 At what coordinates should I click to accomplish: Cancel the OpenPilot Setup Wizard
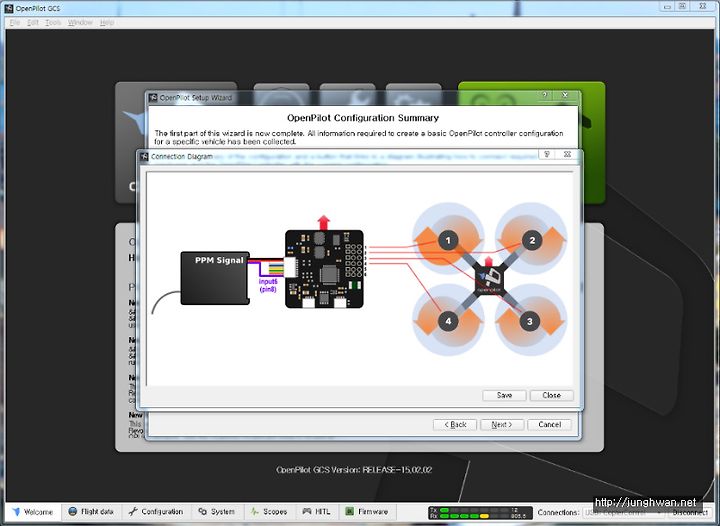[x=549, y=425]
